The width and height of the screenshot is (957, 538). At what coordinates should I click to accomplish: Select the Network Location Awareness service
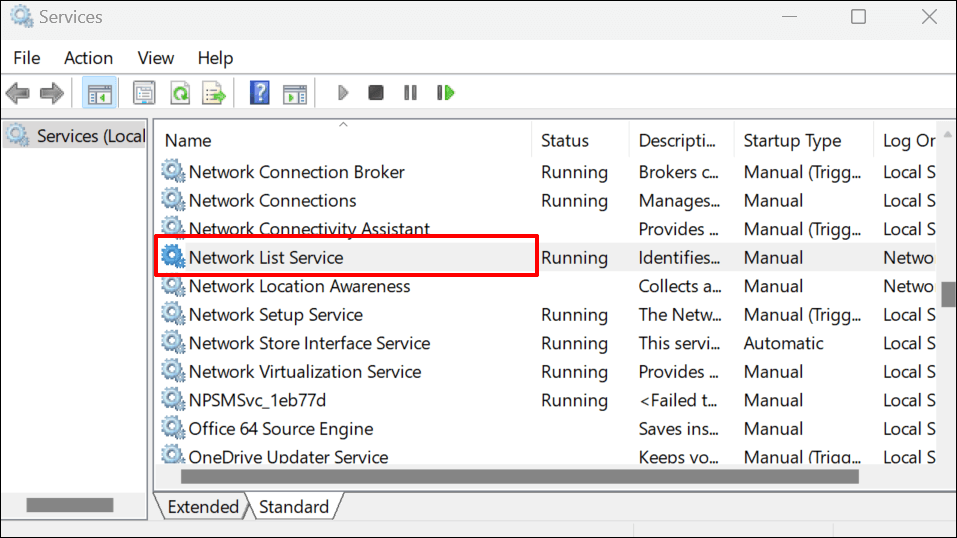(x=299, y=286)
